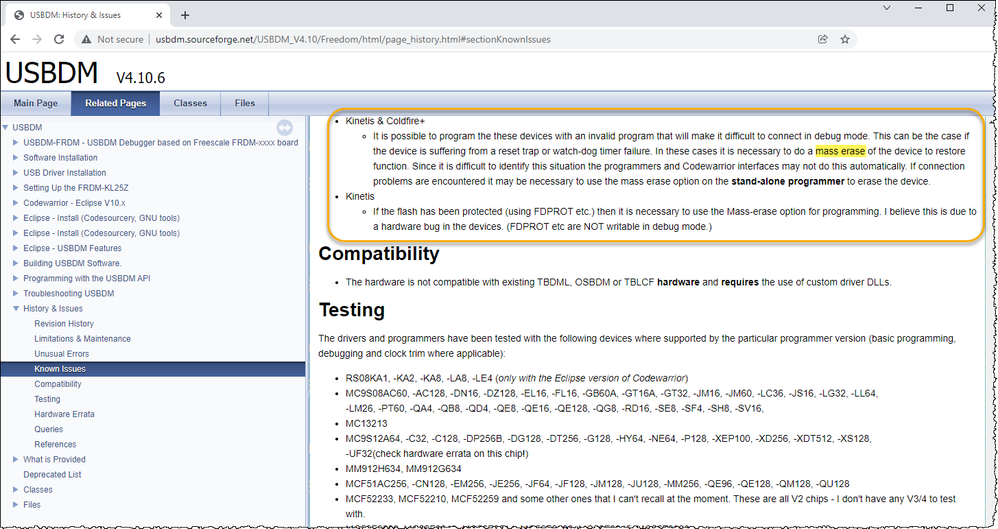Open USBDM-FRDM Debugger page link
This screenshot has height=529, width=998.
(160, 143)
